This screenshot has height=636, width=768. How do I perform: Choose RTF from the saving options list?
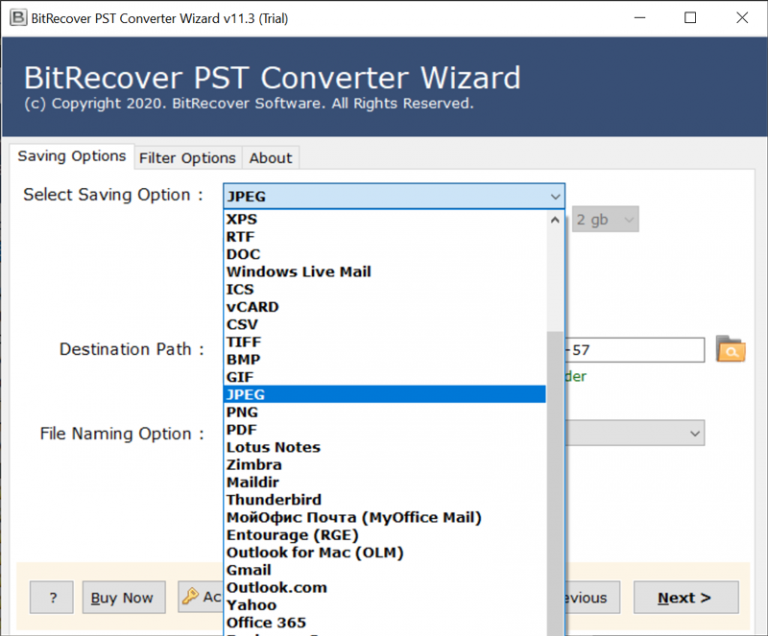click(384, 237)
